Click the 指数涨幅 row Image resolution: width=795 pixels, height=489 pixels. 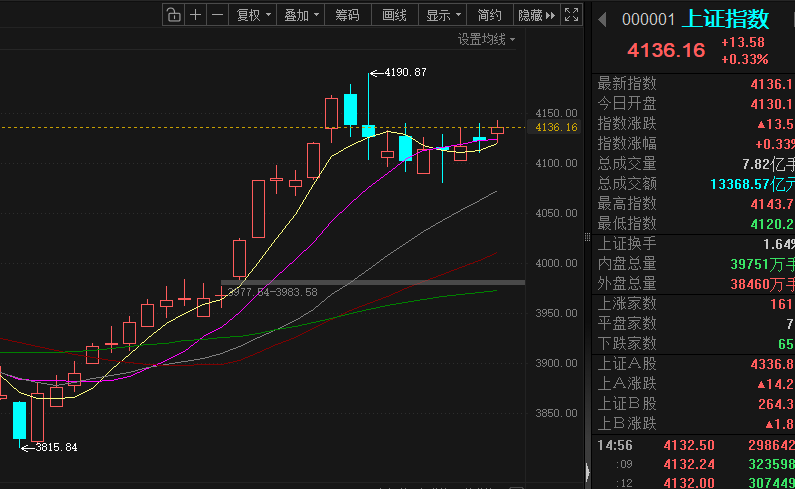(x=695, y=144)
